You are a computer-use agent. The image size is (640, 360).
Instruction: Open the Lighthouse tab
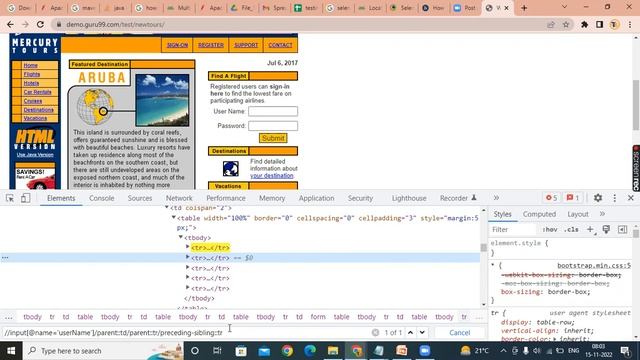pos(409,198)
